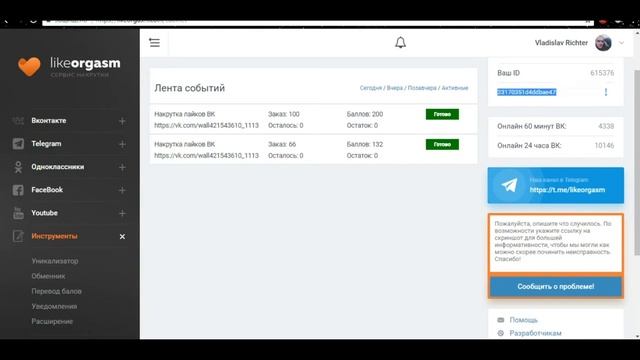Image resolution: width=640 pixels, height=360 pixels.
Task: Toggle the hamburger menu icon
Action: tap(154, 42)
